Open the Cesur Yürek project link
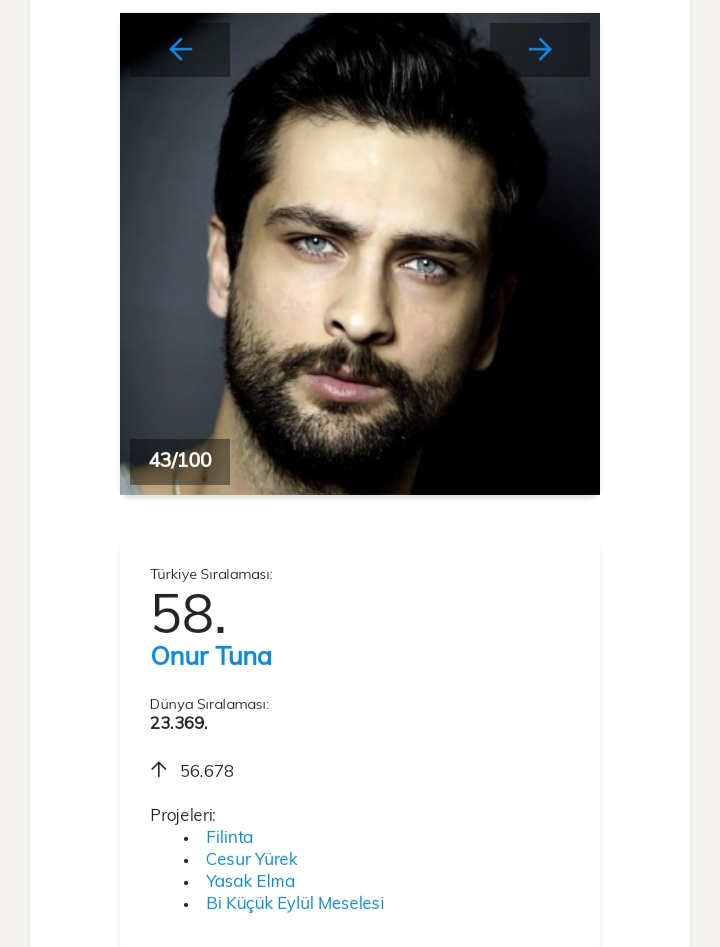 251,859
